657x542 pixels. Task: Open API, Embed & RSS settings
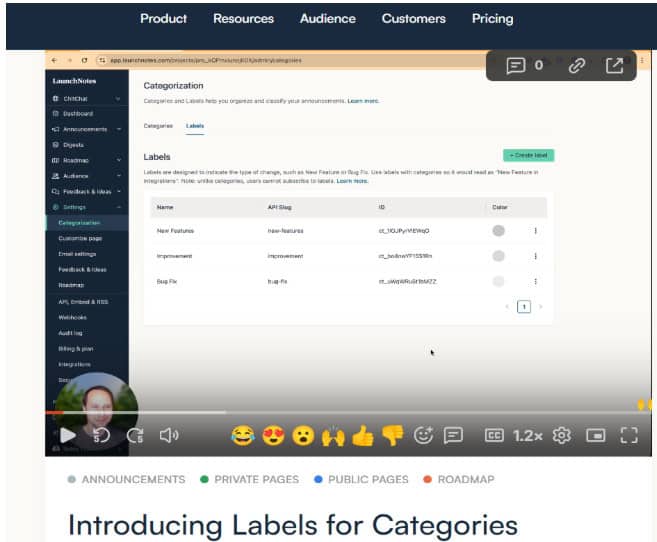click(x=83, y=302)
